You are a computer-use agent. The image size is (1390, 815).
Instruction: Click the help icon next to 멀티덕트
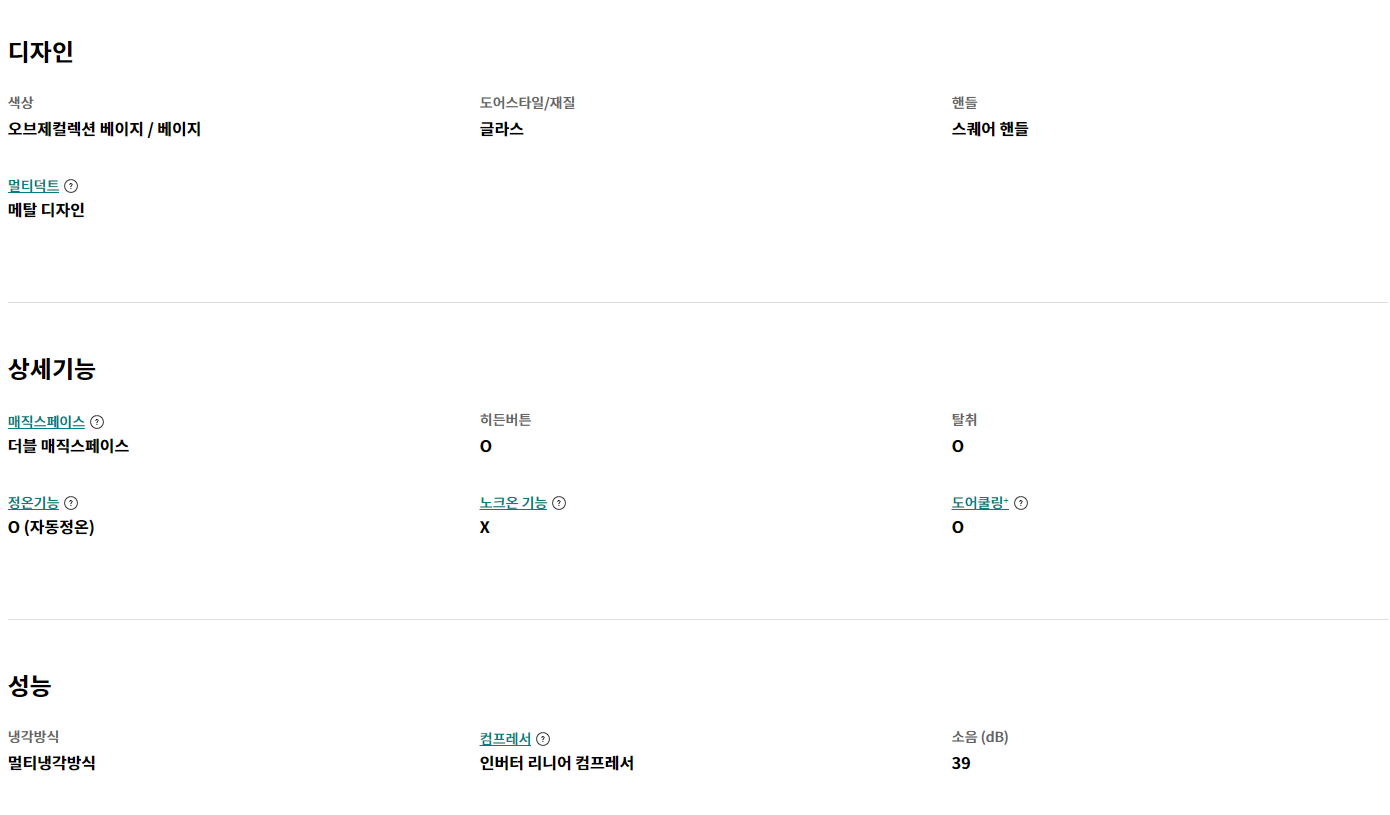[71, 186]
